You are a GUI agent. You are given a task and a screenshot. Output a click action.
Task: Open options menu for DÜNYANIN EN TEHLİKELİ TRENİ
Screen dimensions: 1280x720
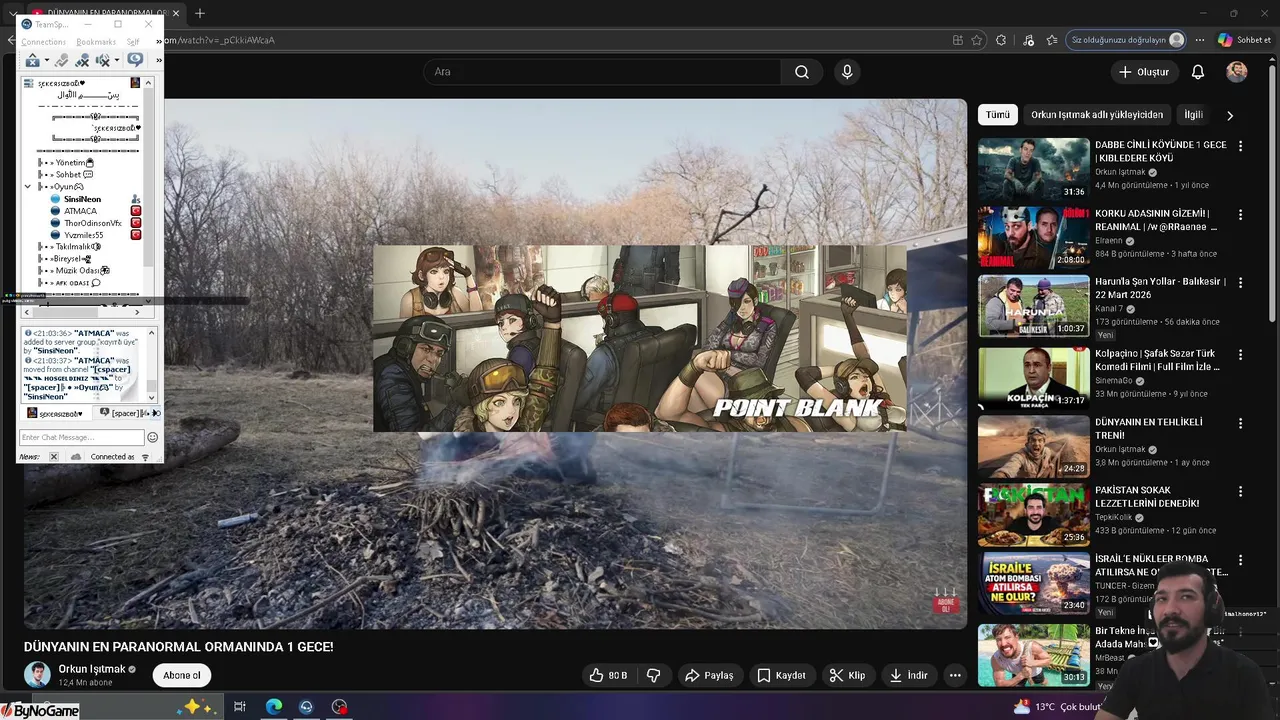1240,424
